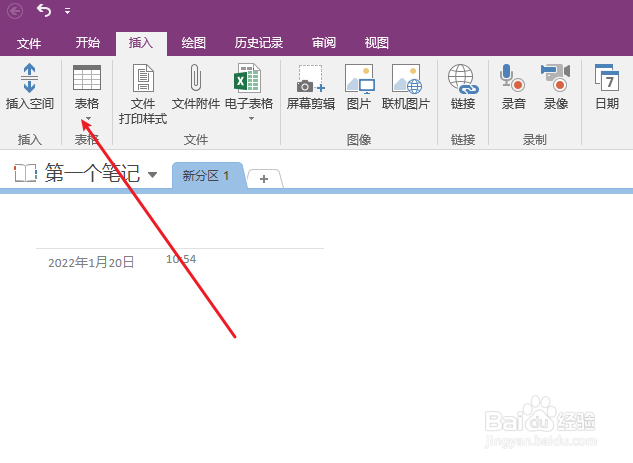Click the Undo arrow
This screenshot has height=463, width=633.
tap(44, 10)
